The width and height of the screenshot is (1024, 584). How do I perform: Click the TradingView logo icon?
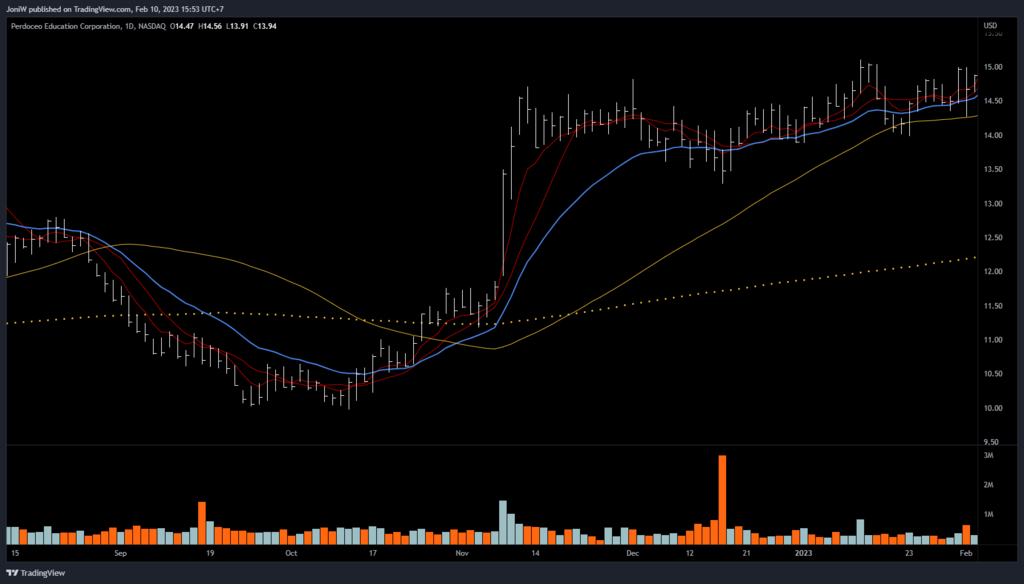[x=12, y=573]
